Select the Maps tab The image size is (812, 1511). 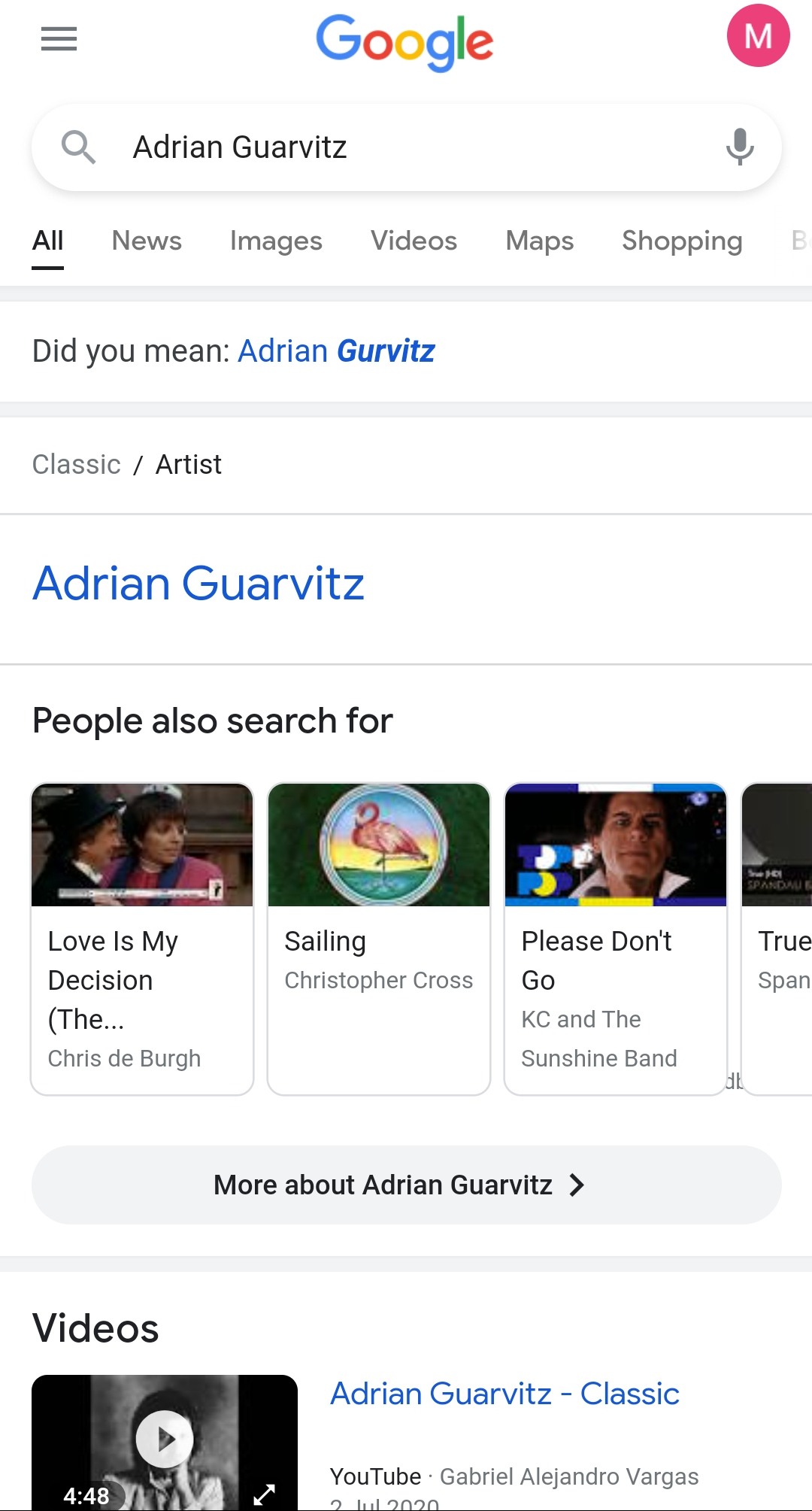(x=539, y=241)
